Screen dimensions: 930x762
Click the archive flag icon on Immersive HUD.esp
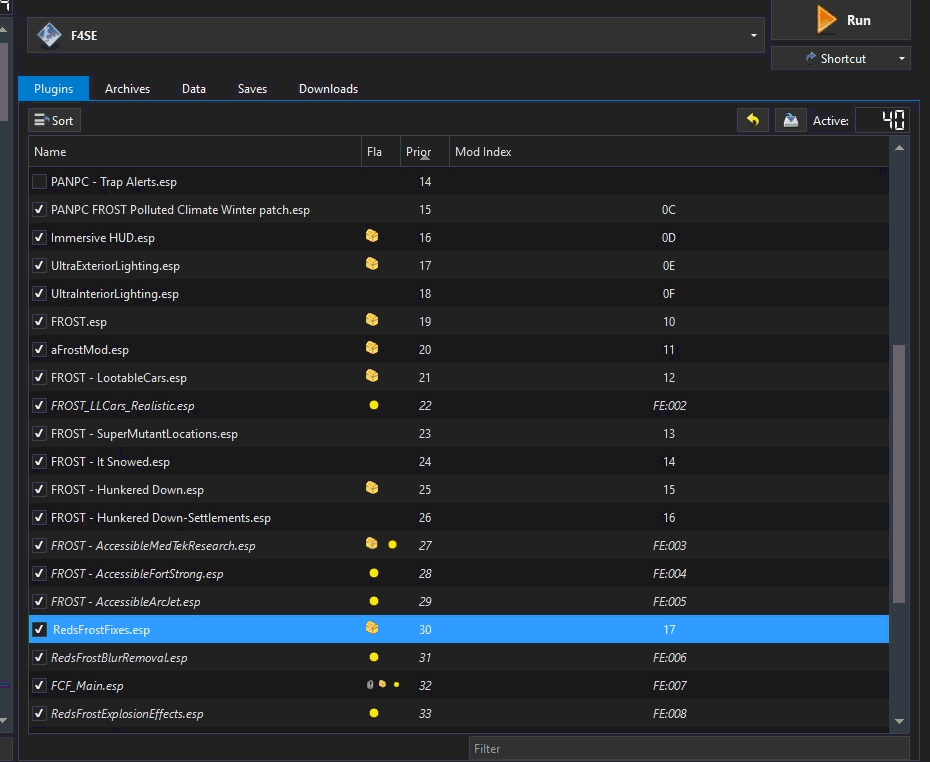coord(372,237)
